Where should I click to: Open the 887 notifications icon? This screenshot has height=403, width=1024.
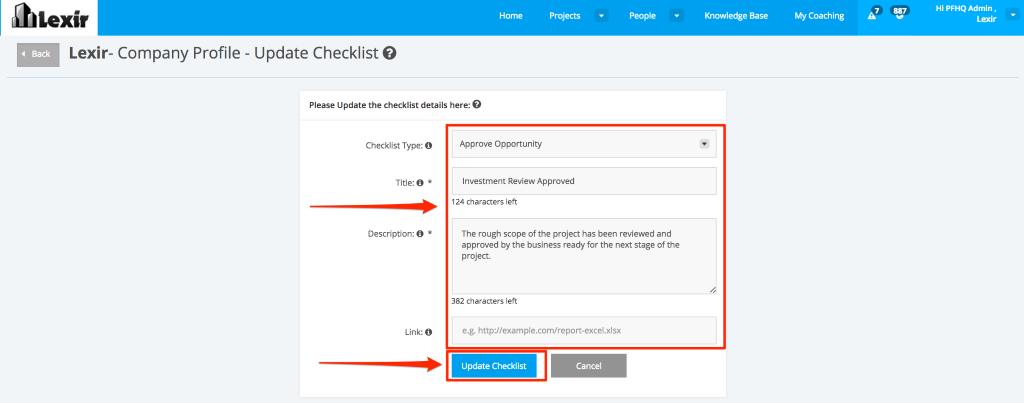[900, 13]
